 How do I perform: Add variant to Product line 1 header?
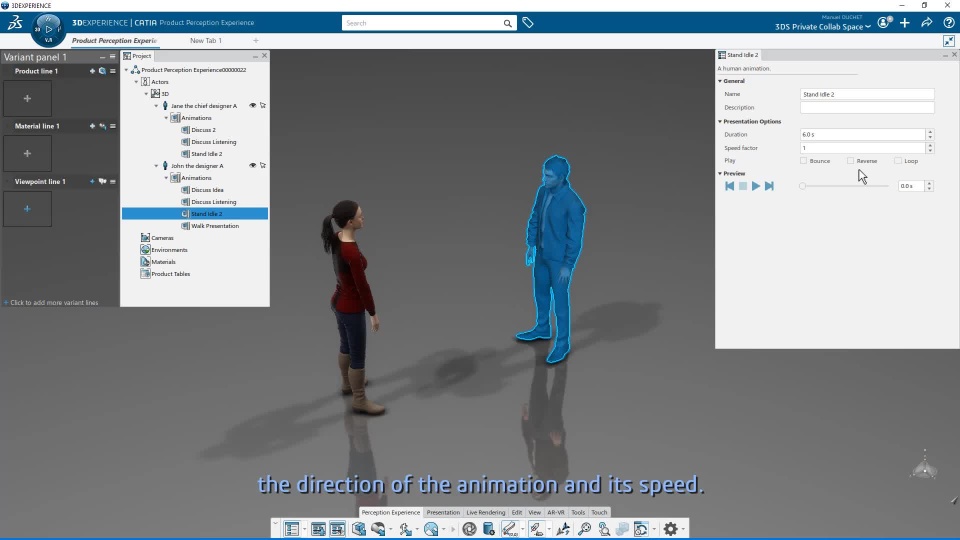tap(92, 71)
